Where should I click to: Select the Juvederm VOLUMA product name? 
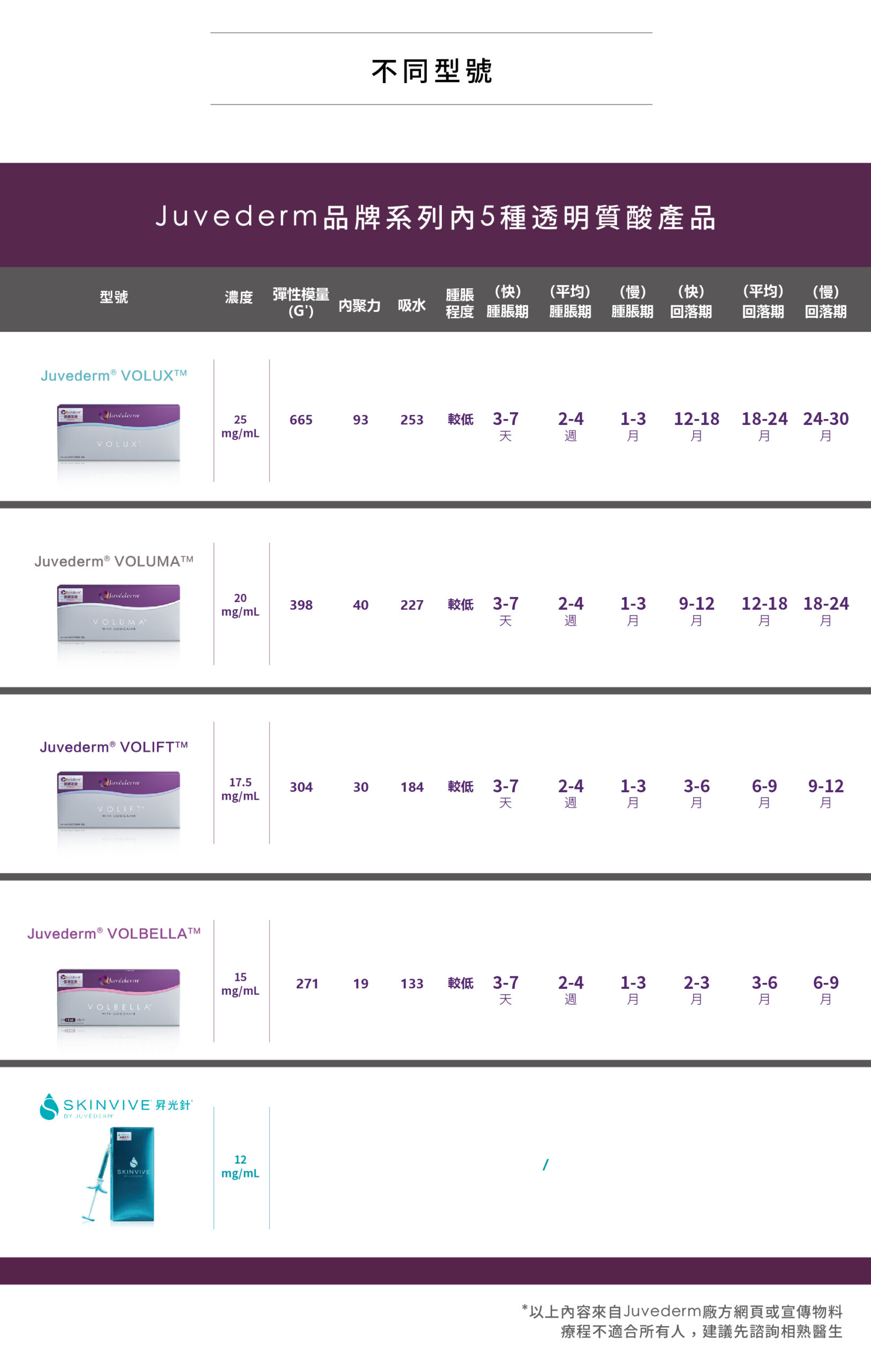coord(114,561)
